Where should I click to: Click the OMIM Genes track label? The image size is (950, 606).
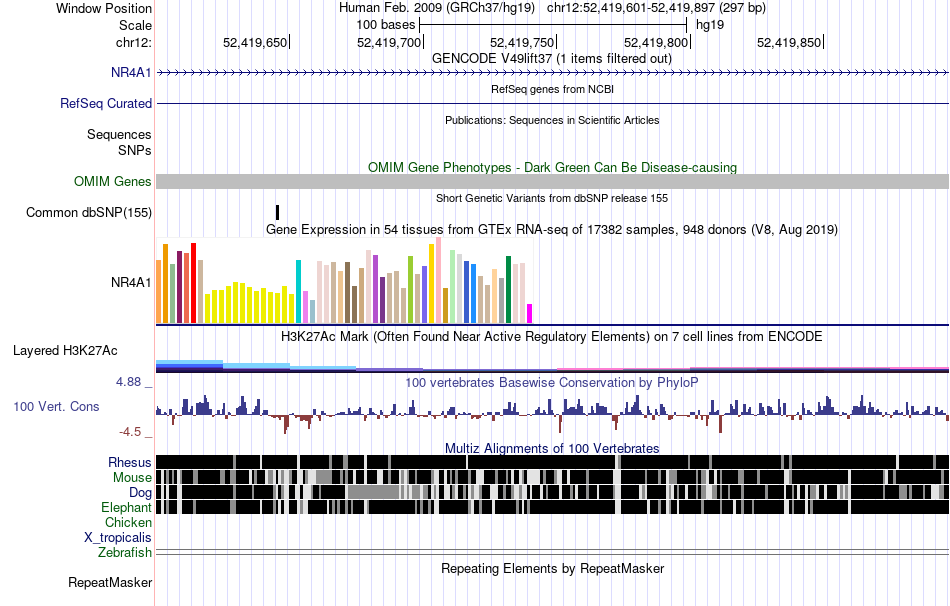[x=113, y=181]
